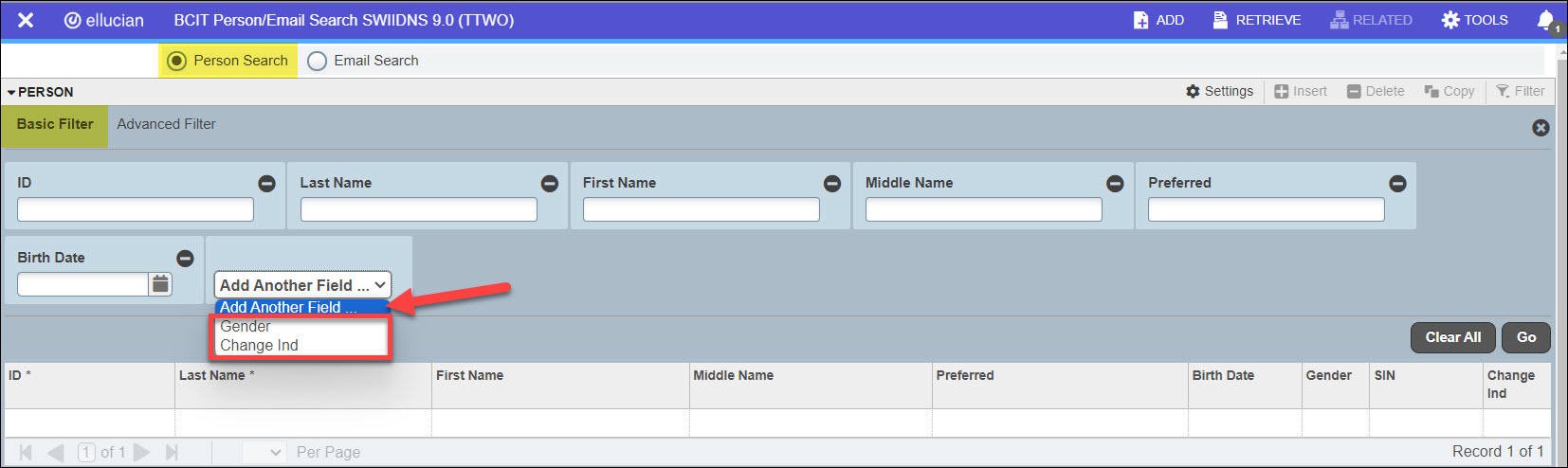Go to the first page of results

(26, 453)
